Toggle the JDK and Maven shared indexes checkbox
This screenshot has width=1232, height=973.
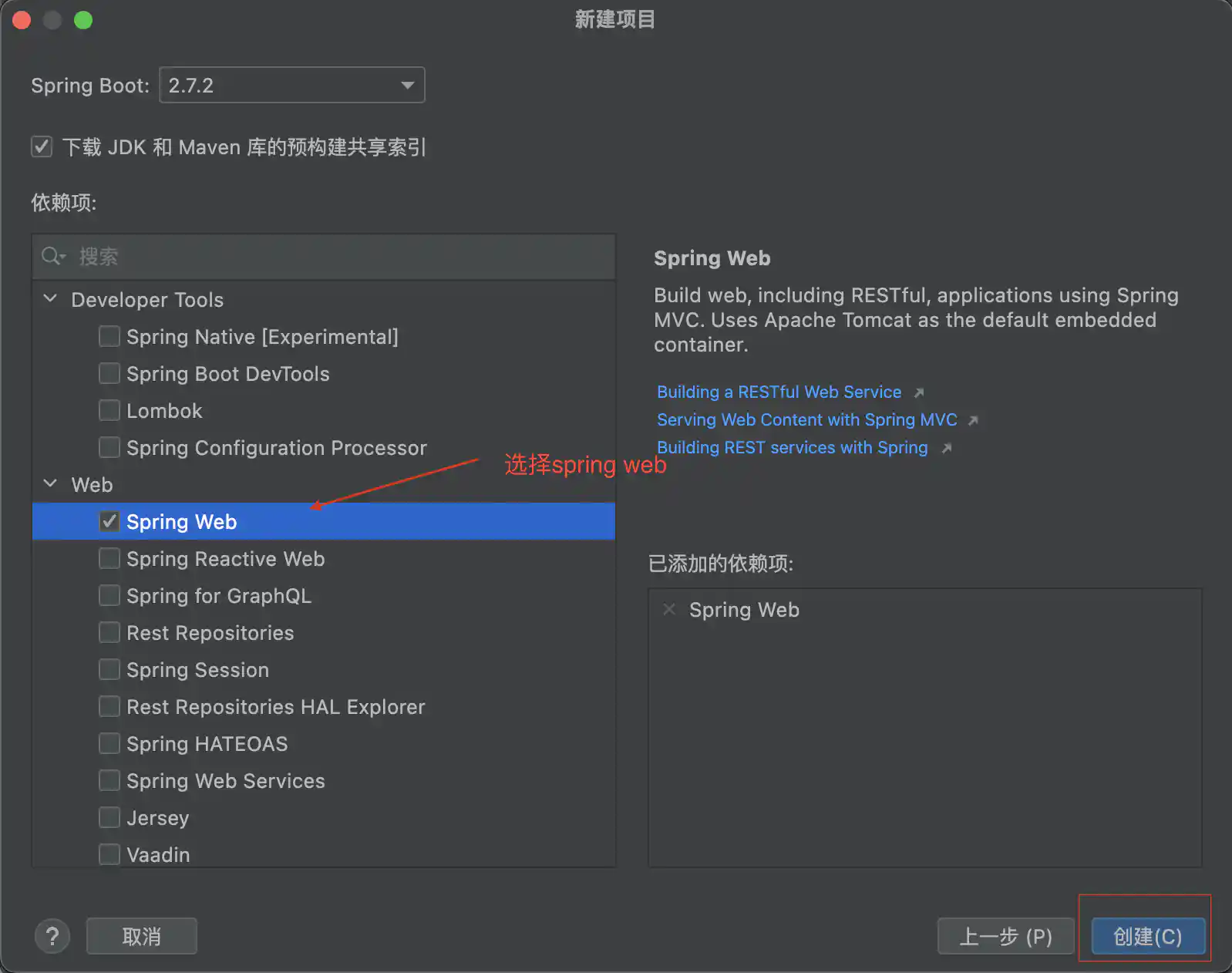42,146
